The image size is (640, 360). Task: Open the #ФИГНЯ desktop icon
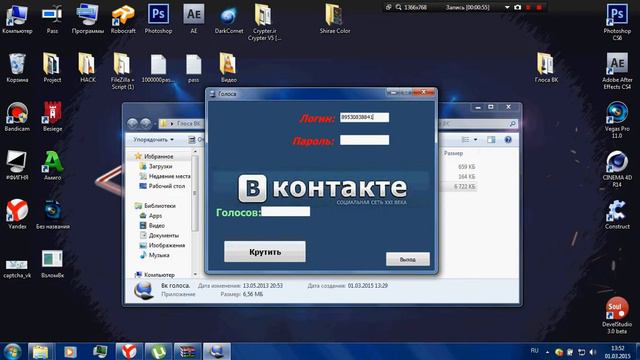tap(17, 166)
